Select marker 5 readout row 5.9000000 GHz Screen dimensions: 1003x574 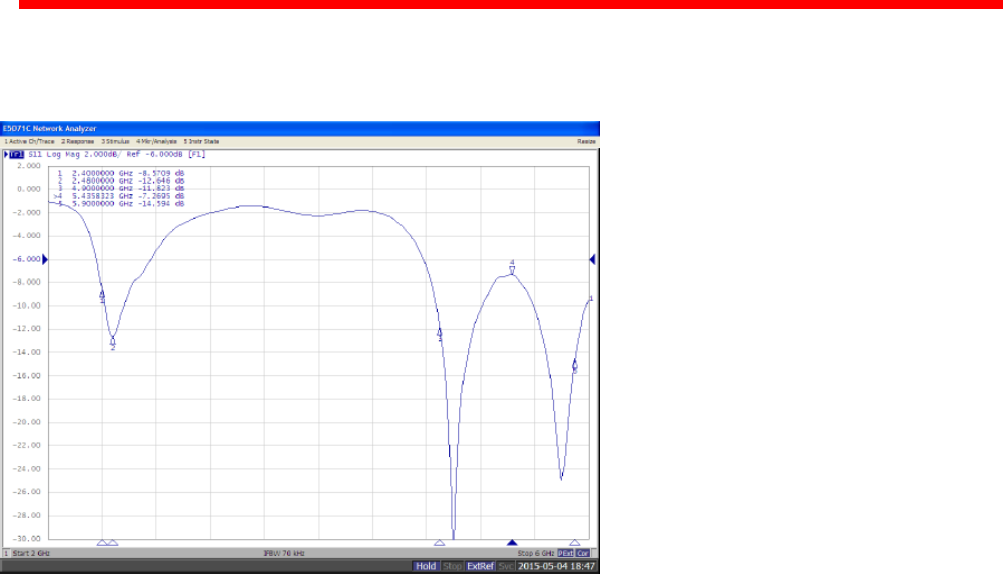(121, 204)
